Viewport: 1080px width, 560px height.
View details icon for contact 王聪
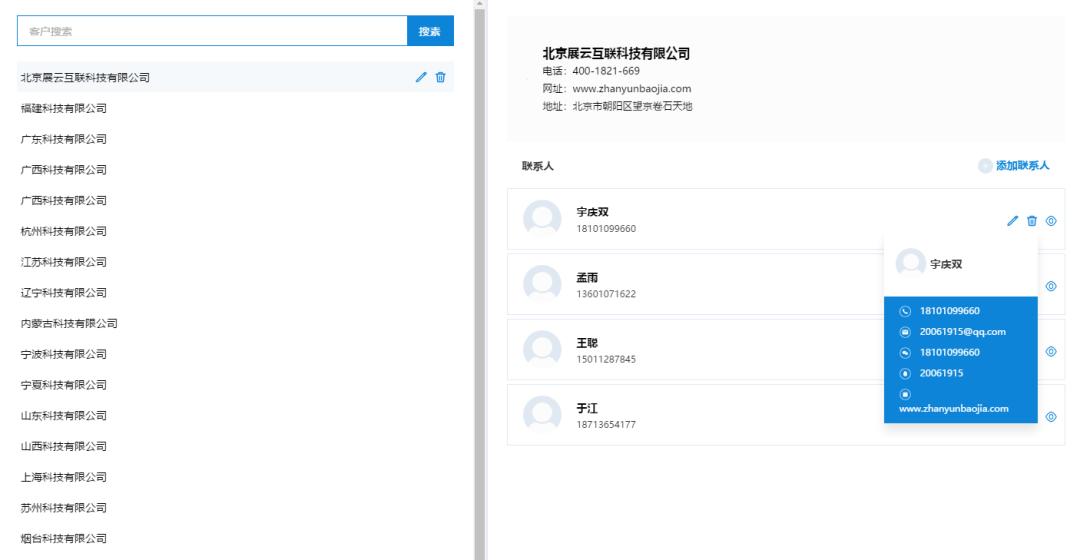coord(1051,351)
